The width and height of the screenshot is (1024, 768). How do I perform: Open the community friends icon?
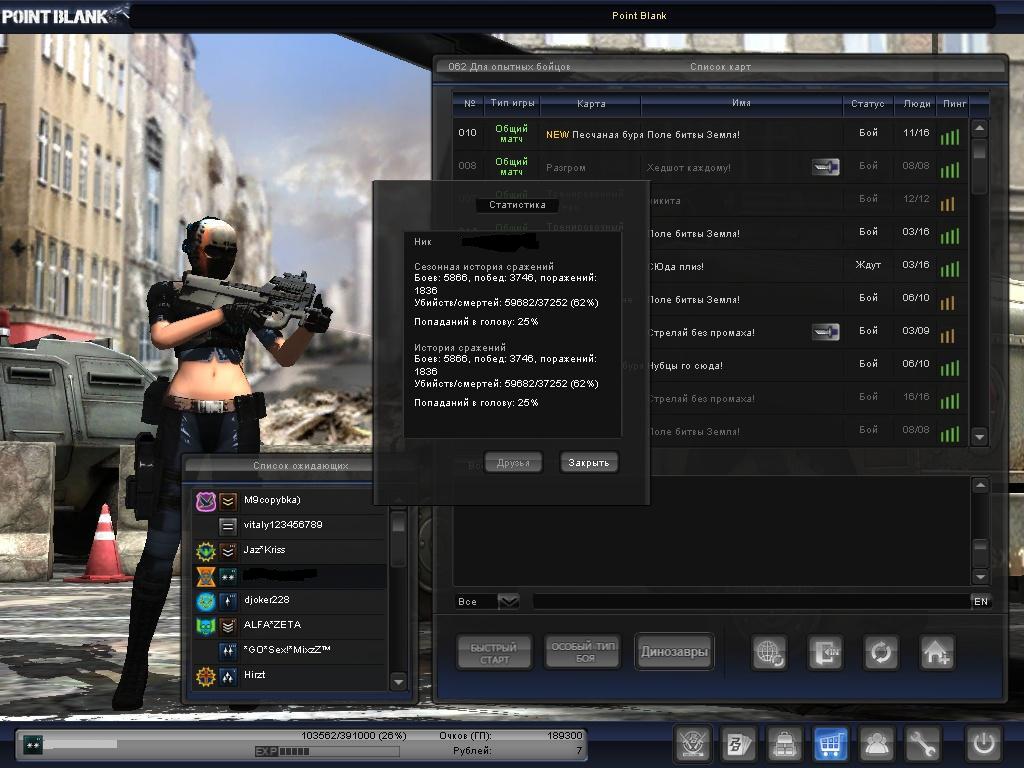[877, 744]
